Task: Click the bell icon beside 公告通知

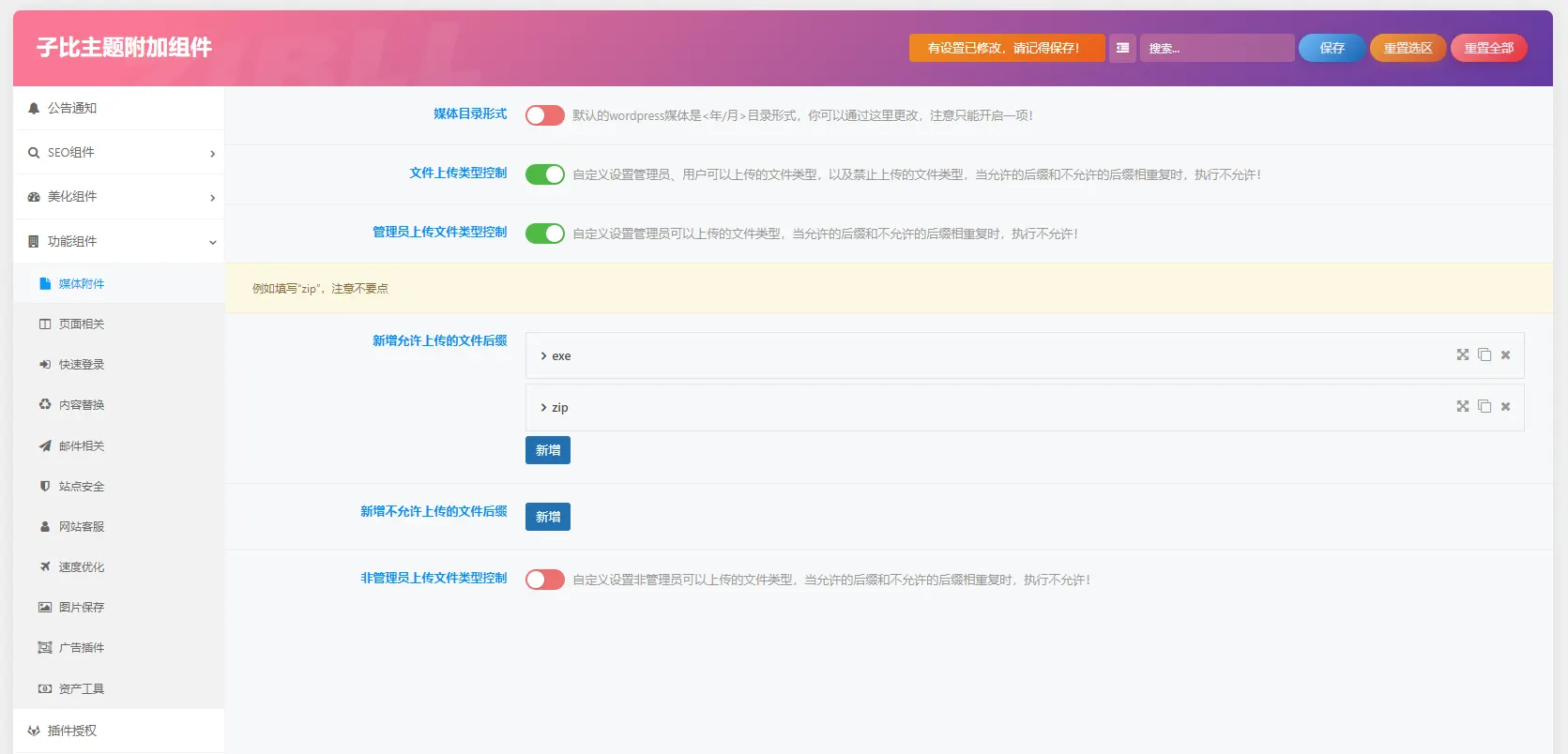Action: pos(34,109)
